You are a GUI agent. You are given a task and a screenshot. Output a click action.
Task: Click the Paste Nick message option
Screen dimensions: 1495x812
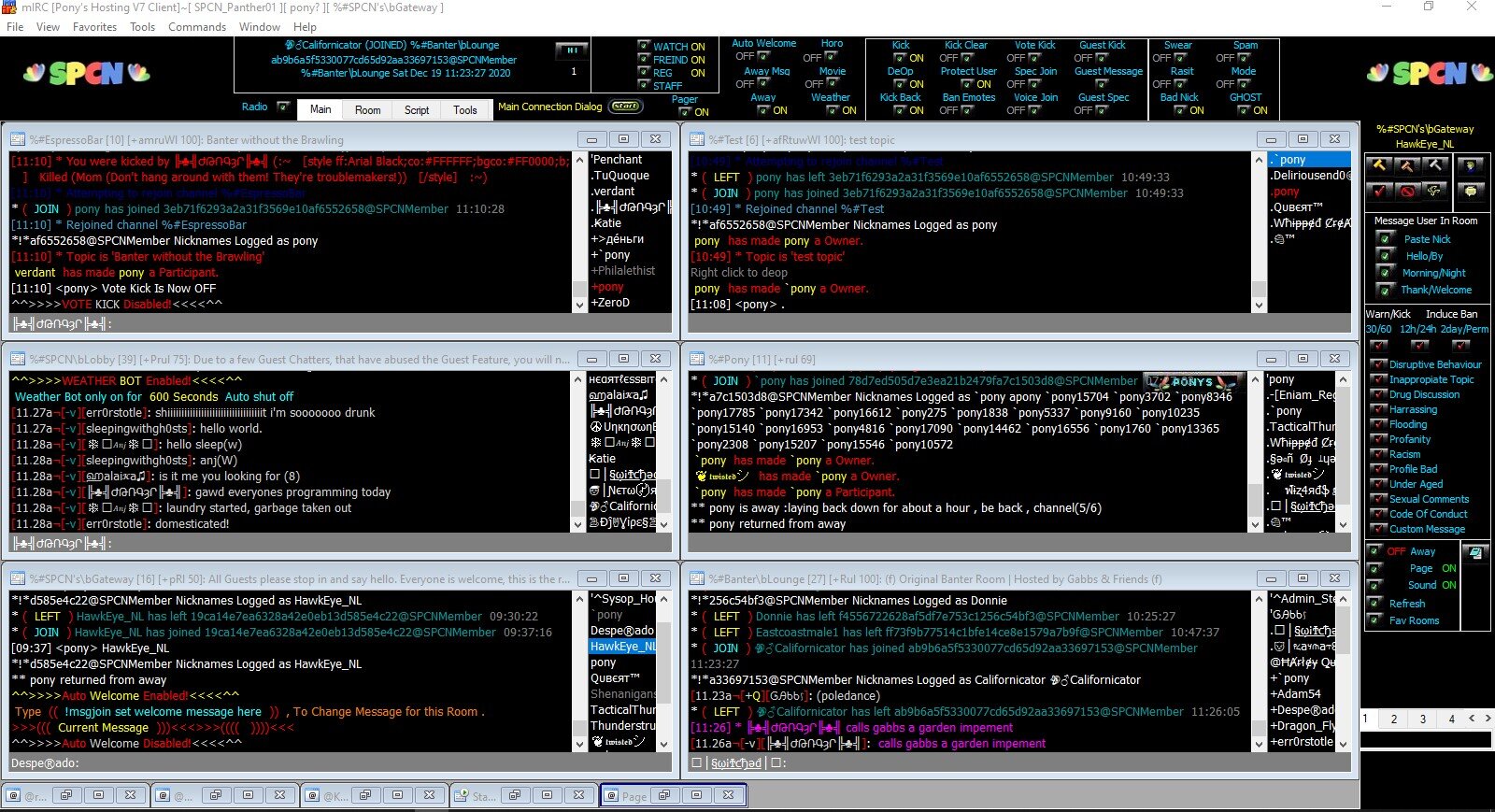(x=1427, y=239)
